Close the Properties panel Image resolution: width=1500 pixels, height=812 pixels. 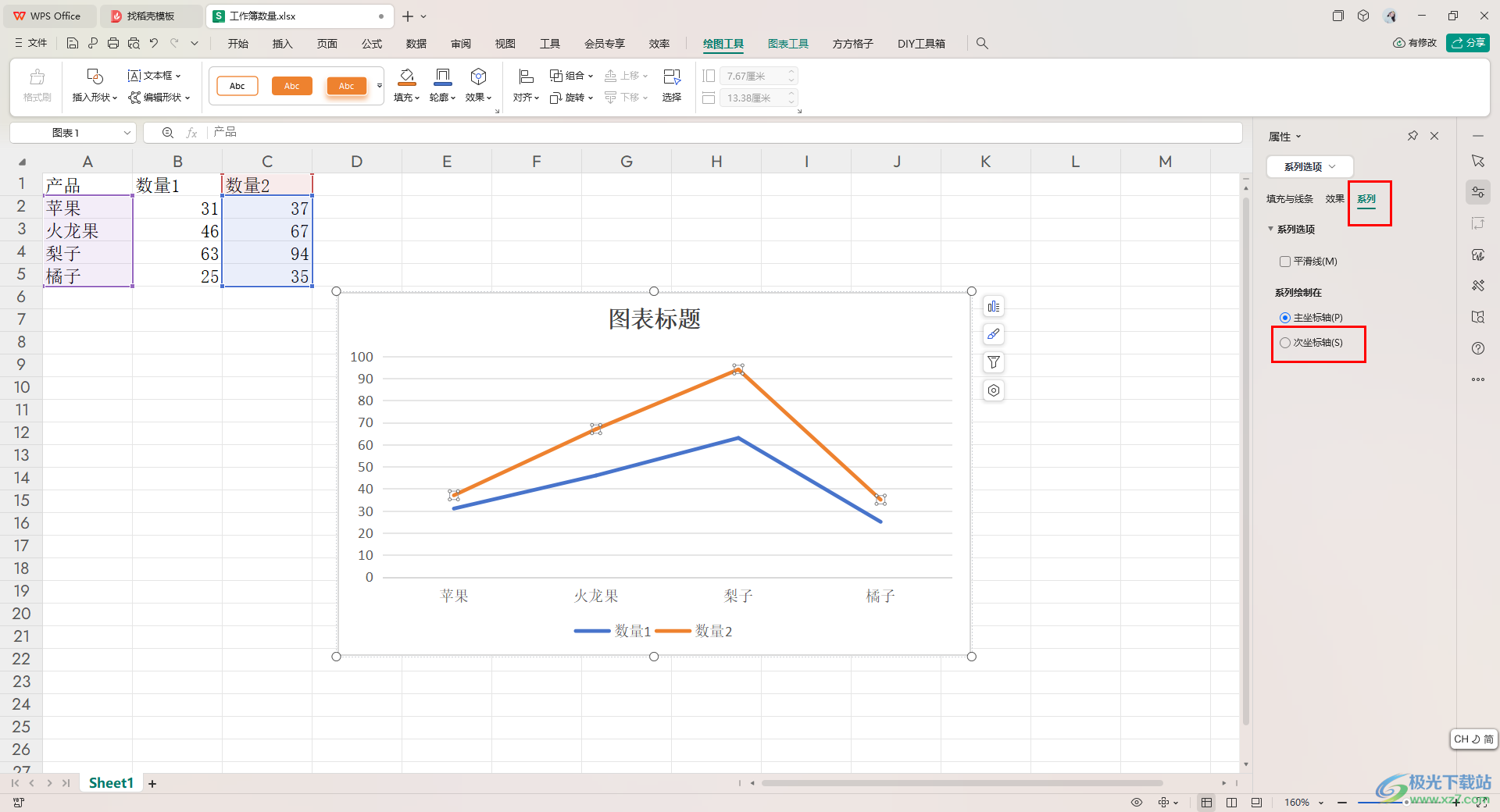tap(1434, 136)
